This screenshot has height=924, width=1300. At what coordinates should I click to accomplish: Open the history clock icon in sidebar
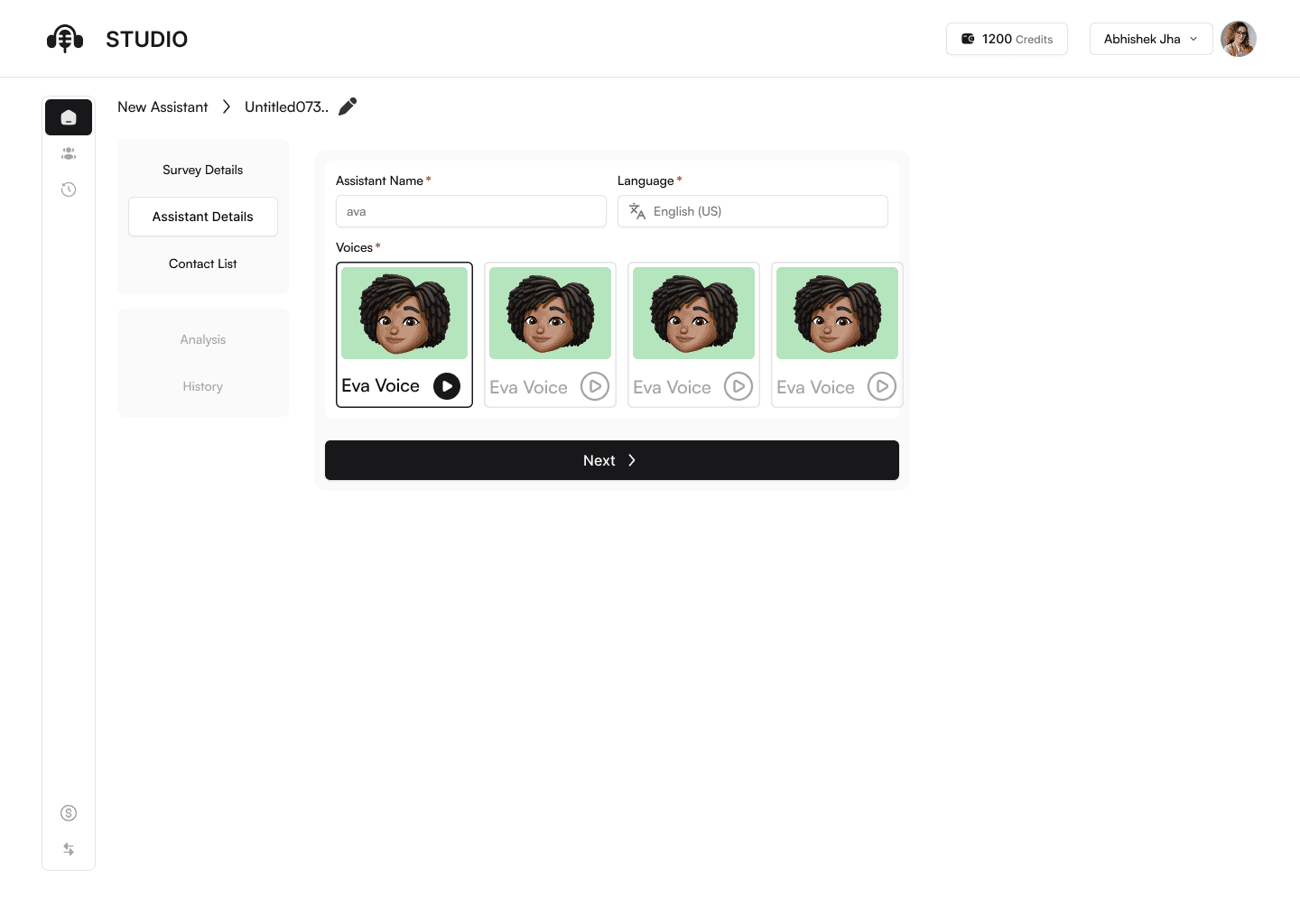(x=69, y=189)
